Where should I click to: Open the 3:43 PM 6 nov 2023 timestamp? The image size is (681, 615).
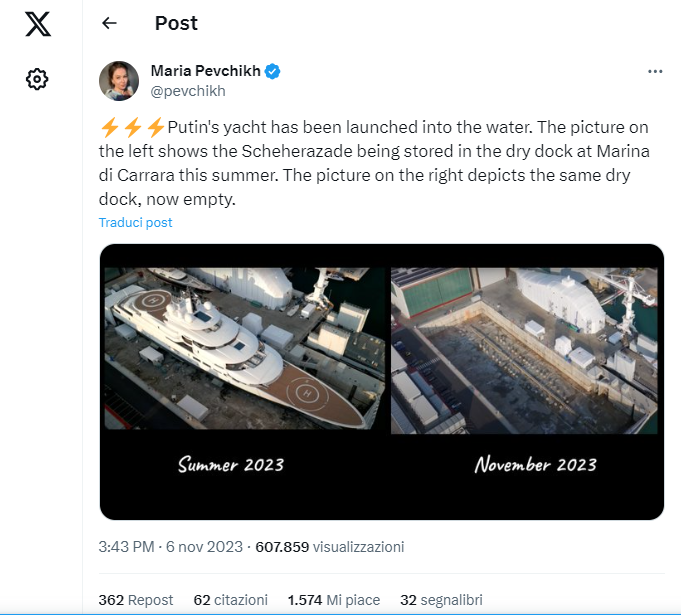tap(170, 547)
